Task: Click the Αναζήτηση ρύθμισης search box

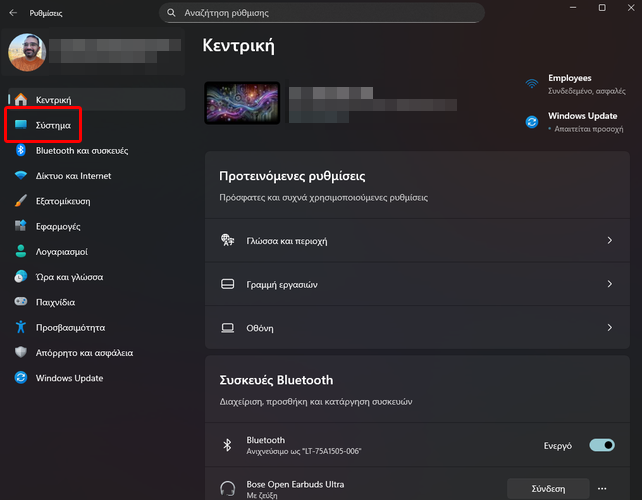Action: tap(322, 13)
